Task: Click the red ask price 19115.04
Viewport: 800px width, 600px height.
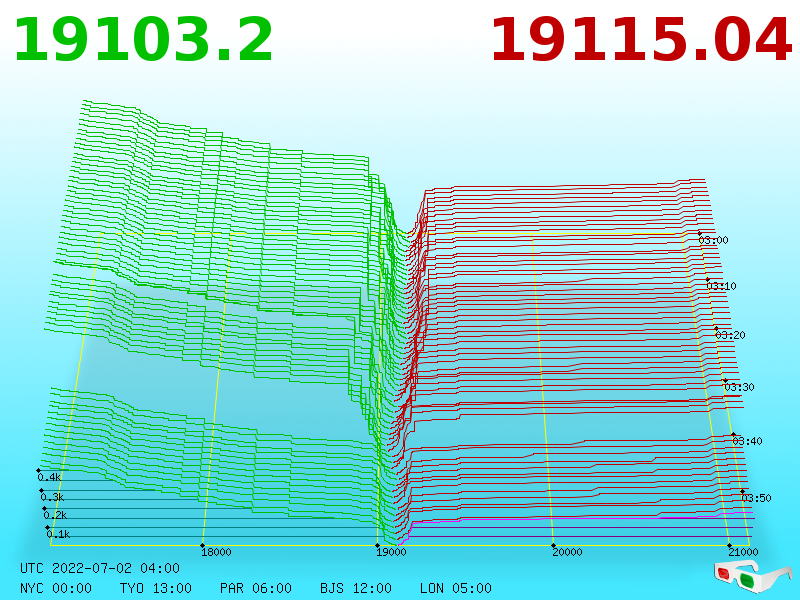Action: (x=641, y=40)
